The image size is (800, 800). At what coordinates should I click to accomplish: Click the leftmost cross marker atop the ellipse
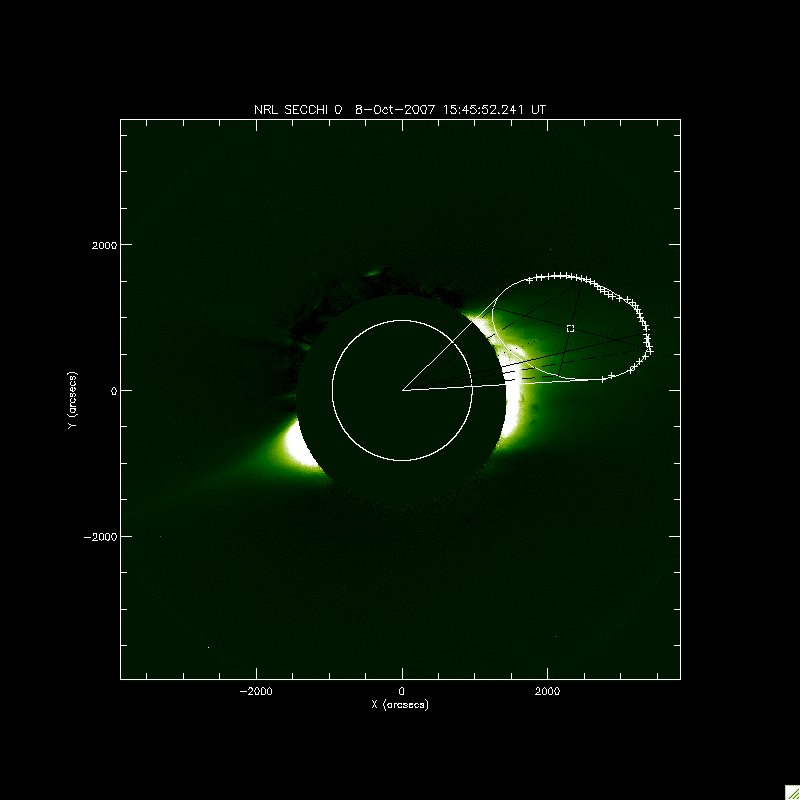point(529,281)
